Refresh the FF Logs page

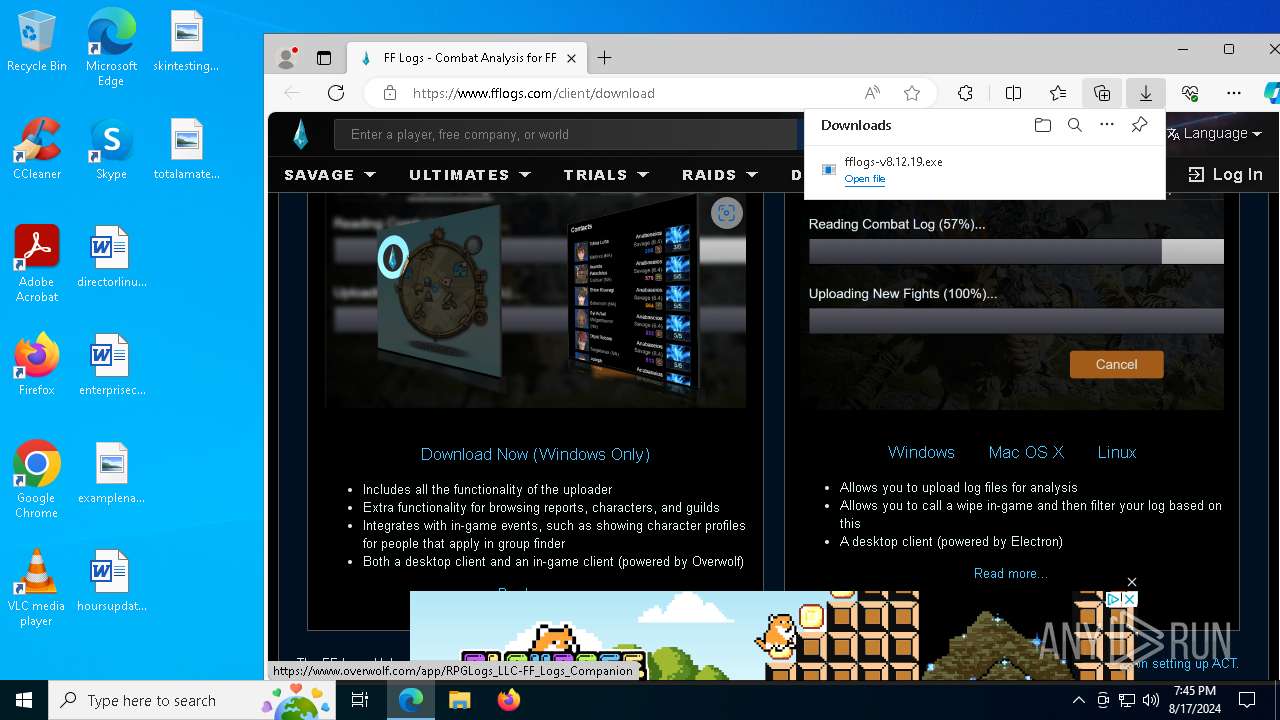[336, 93]
